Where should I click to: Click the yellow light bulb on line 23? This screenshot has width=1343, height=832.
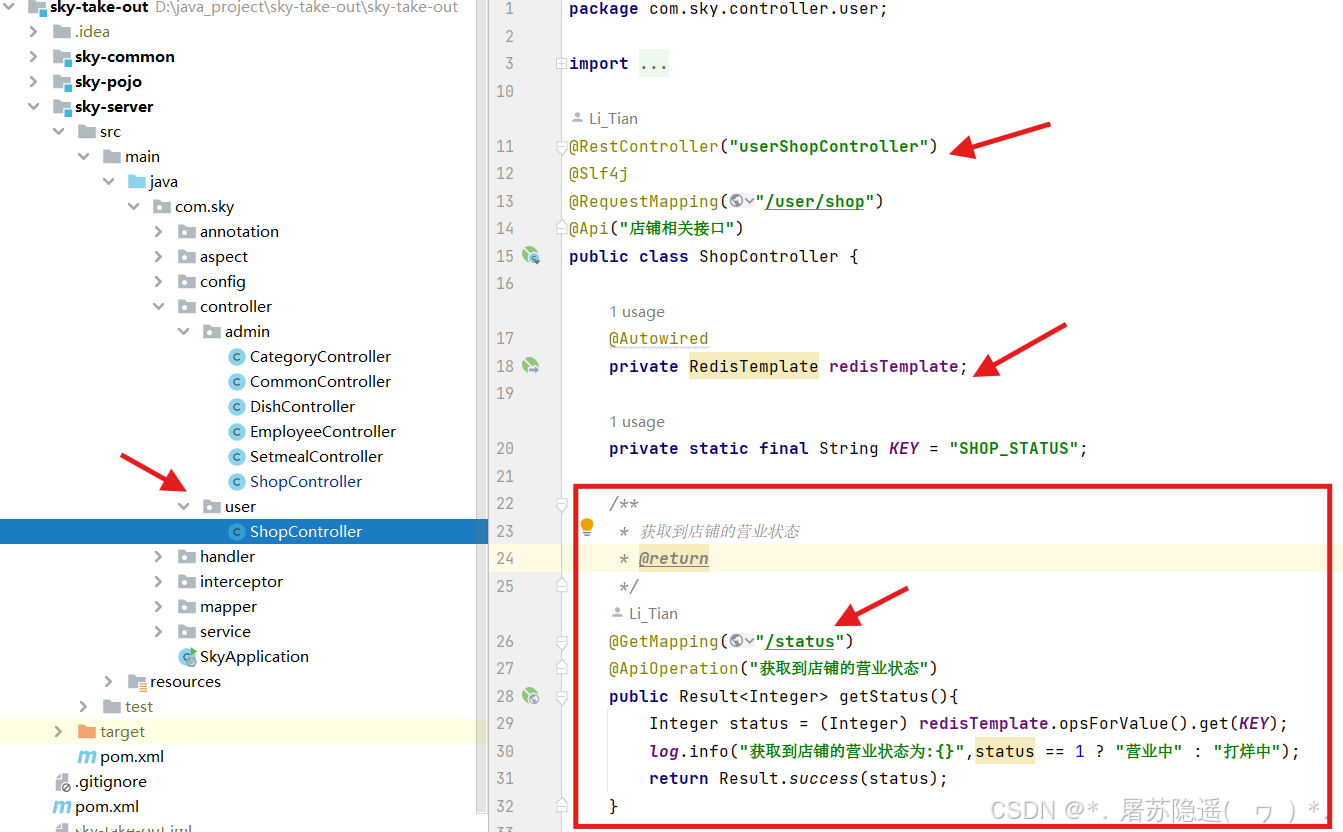click(x=587, y=527)
